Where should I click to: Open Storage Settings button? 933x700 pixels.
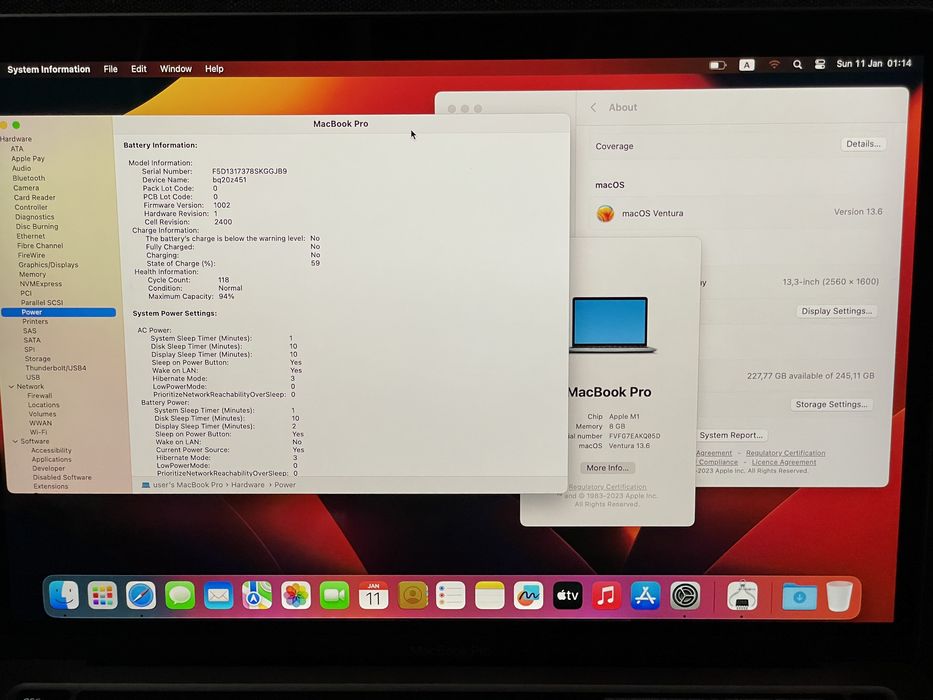point(831,404)
